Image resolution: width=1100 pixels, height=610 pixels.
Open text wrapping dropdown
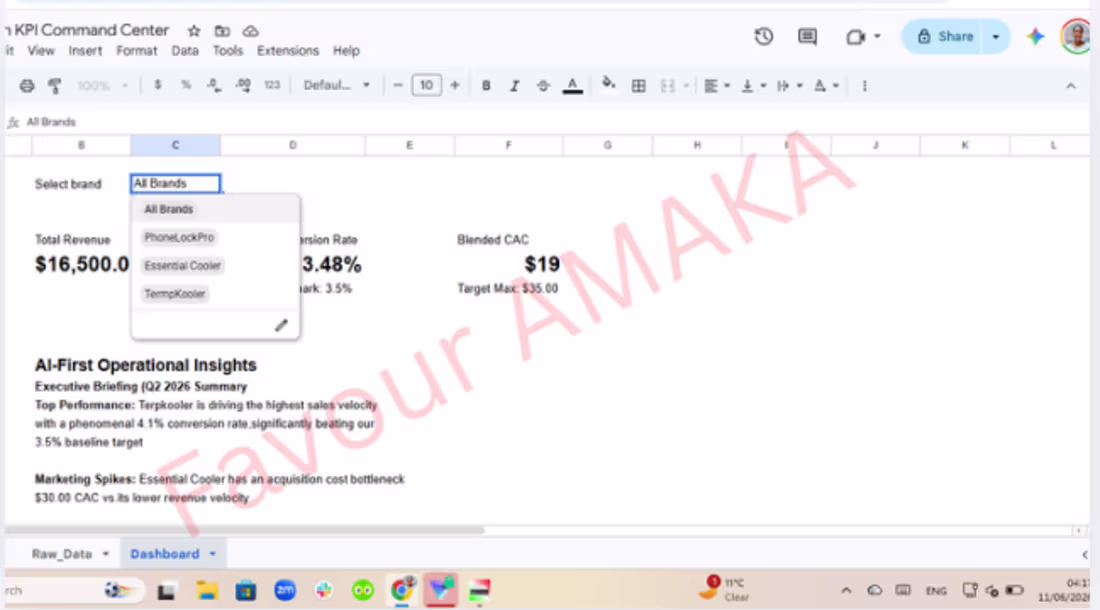pos(789,86)
